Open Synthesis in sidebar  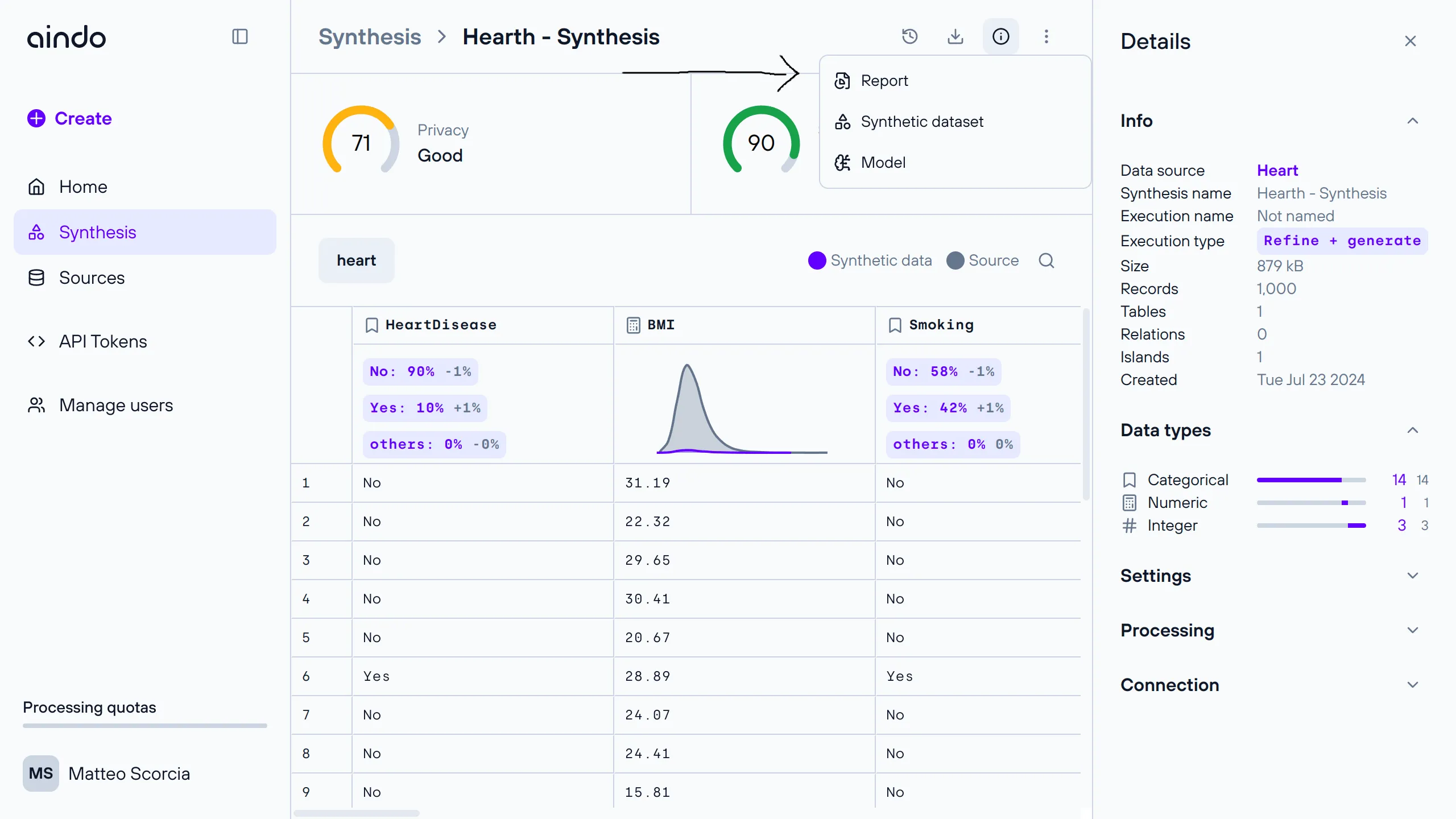click(x=145, y=232)
